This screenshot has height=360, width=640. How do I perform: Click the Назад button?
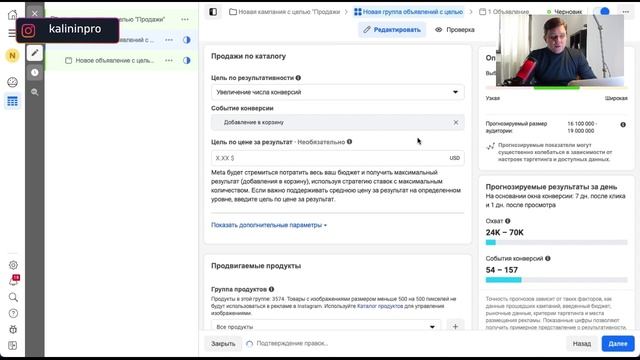click(582, 344)
